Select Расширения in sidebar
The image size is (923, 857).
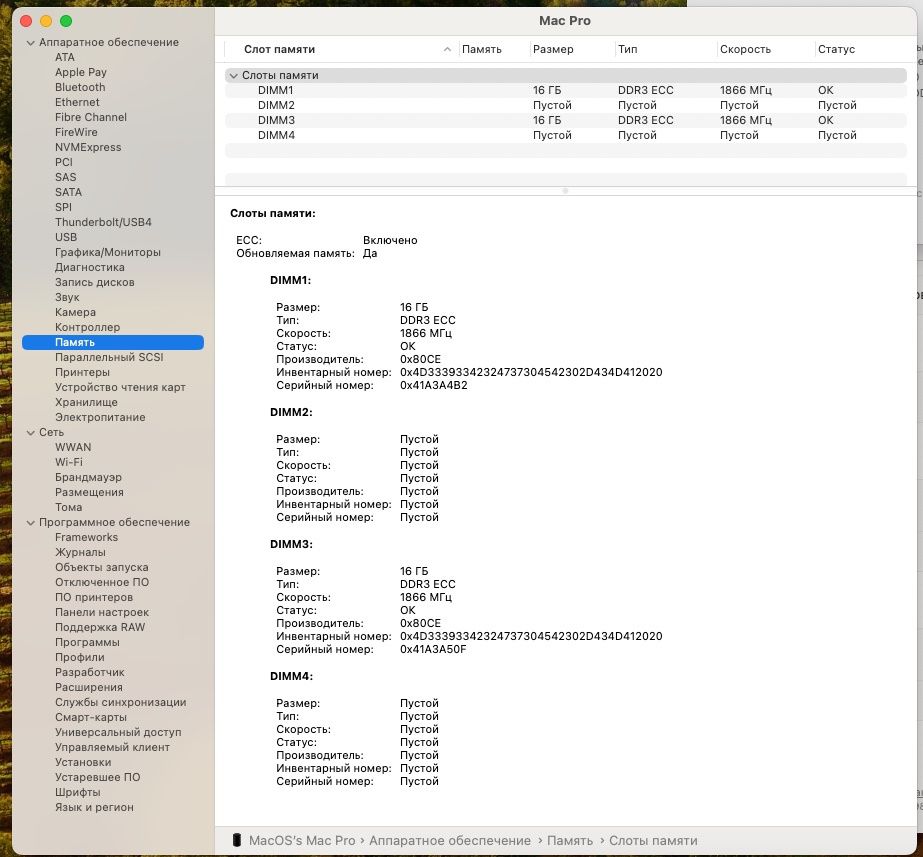tap(89, 687)
